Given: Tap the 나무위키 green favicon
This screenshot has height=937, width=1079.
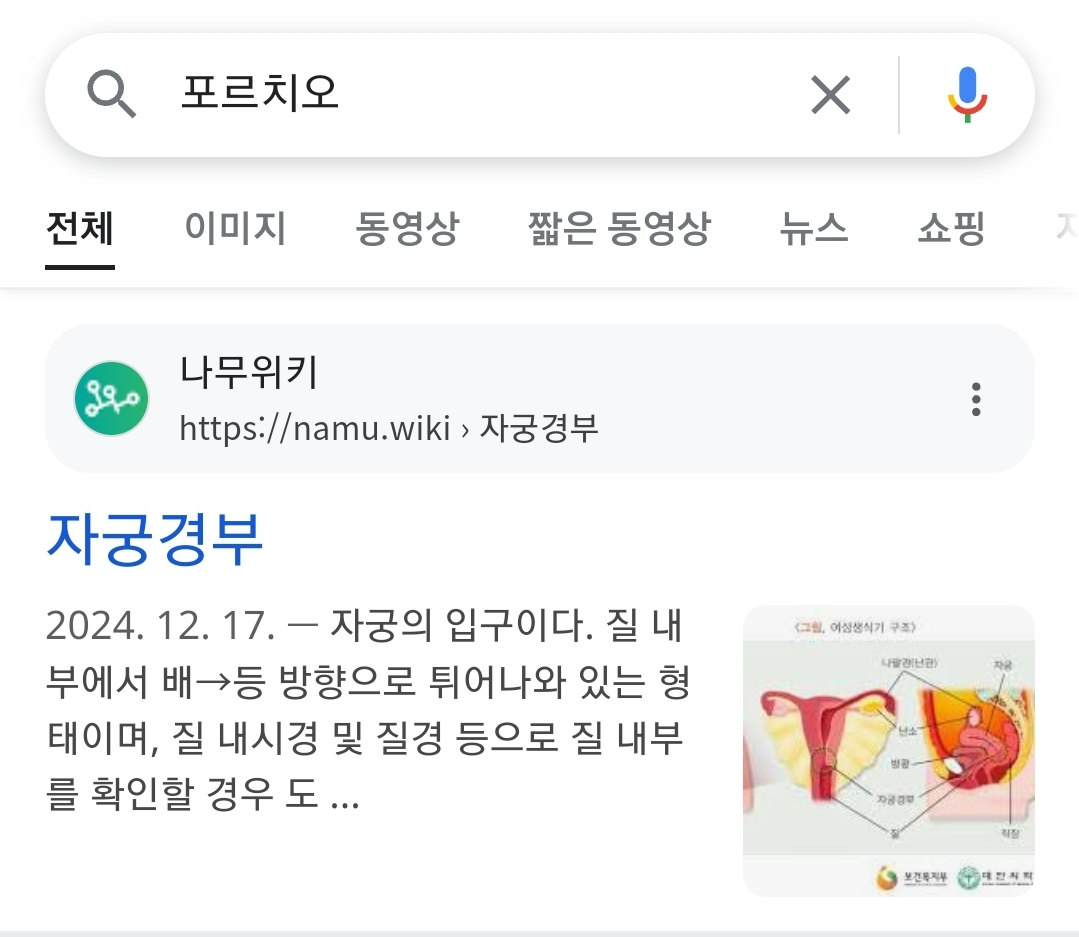Looking at the screenshot, I should point(111,399).
